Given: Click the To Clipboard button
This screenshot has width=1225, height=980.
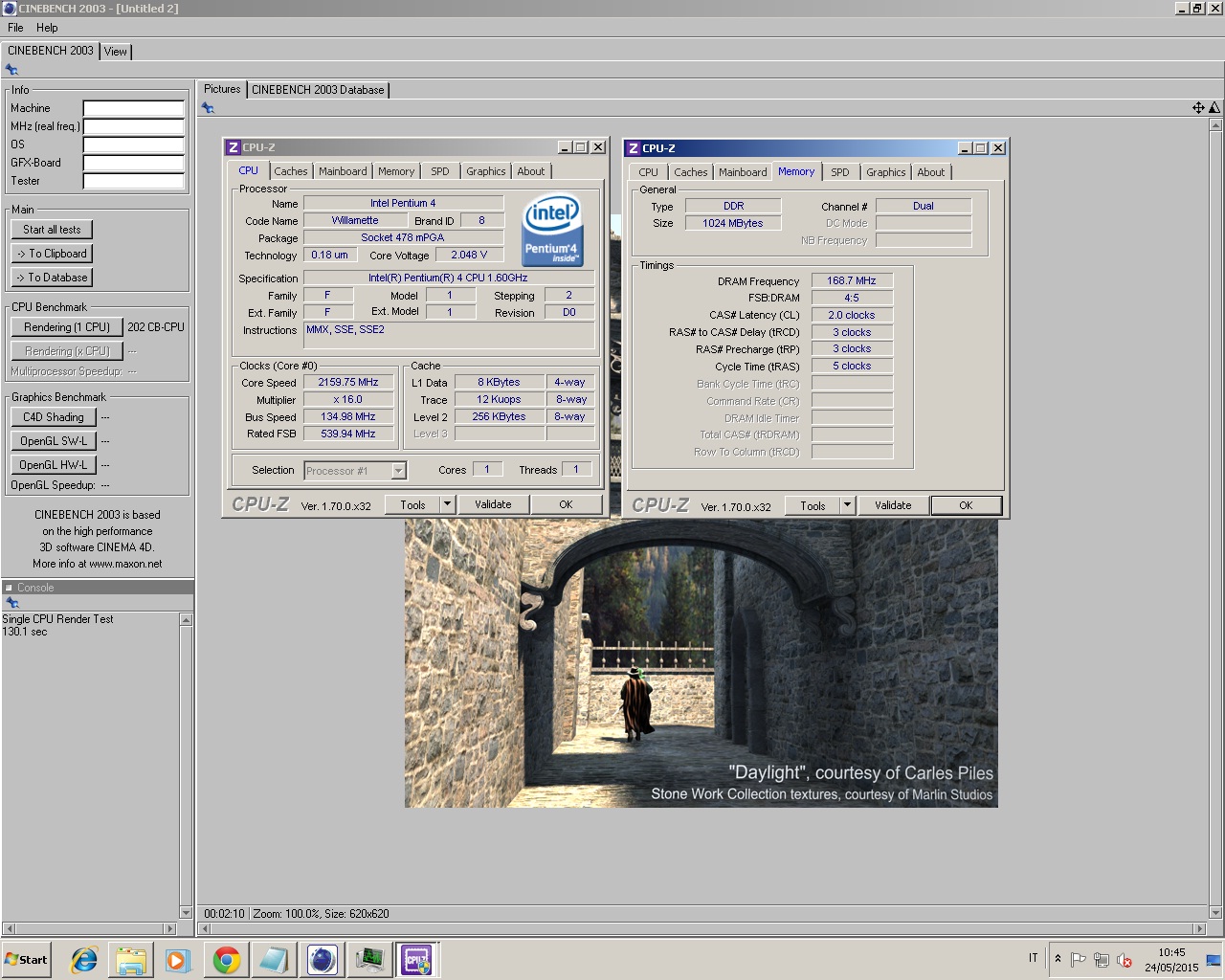Looking at the screenshot, I should tap(52, 254).
